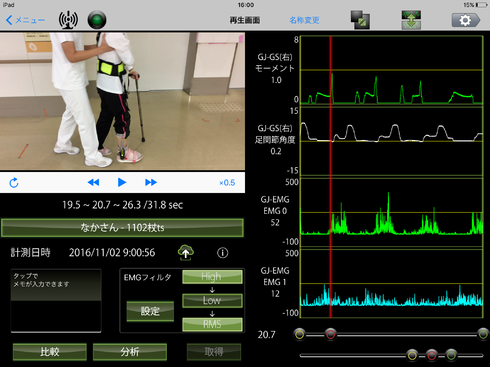The width and height of the screenshot is (490, 367).
Task: Rewind the video
Action: pos(93,182)
